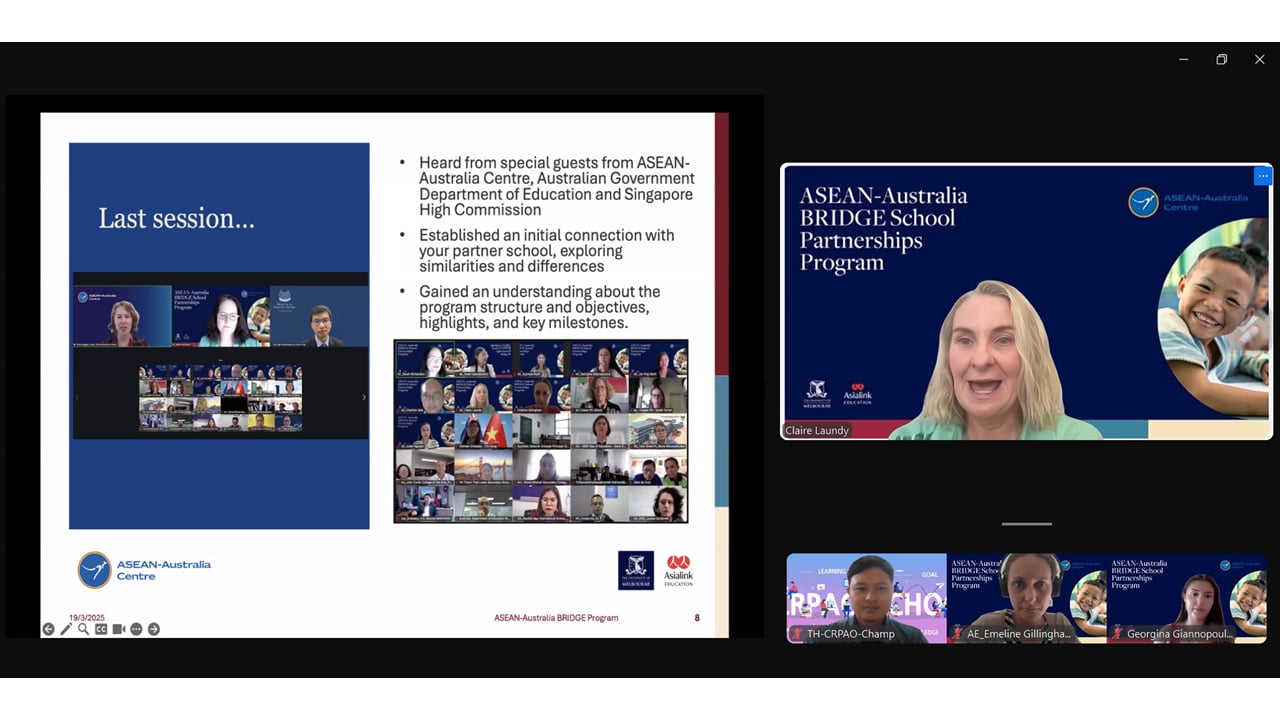Viewport: 1280px width, 720px height.
Task: Click slide number 8
Action: pyautogui.click(x=697, y=618)
